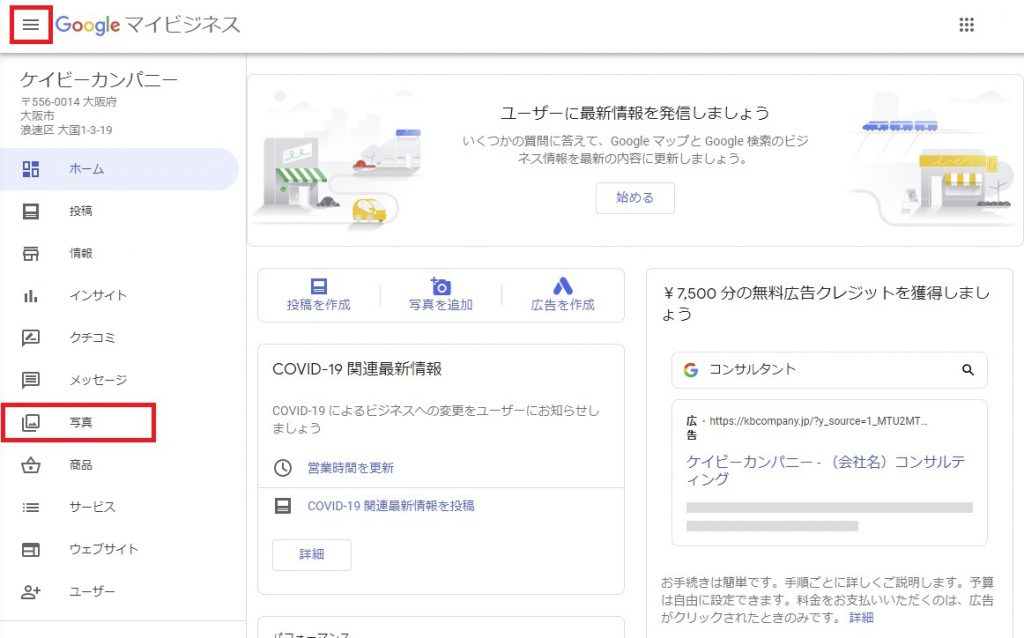The height and width of the screenshot is (638, 1024).
Task: Click the 広告を作成 label
Action: point(563,305)
